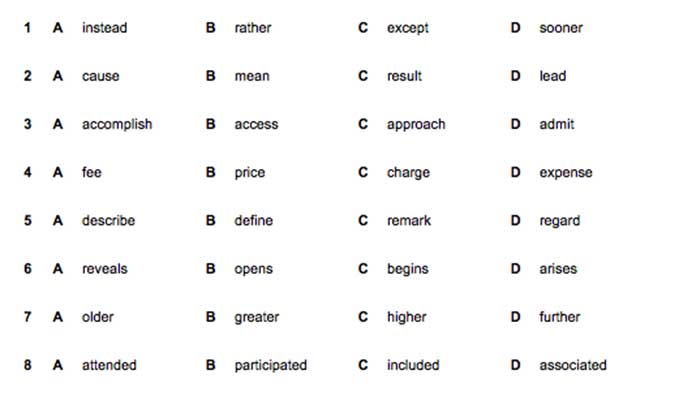679x396 pixels.
Task: Choose "associated" in question 8
Action: click(x=572, y=365)
